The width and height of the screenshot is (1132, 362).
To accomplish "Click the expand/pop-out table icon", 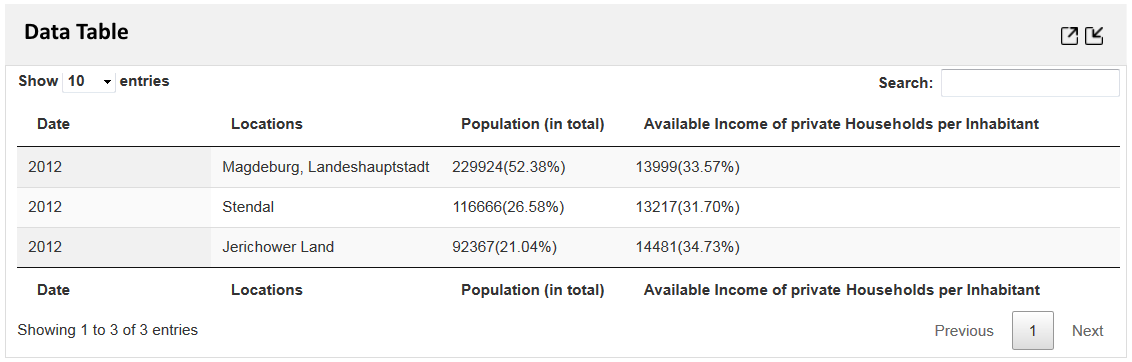I will coord(1069,36).
